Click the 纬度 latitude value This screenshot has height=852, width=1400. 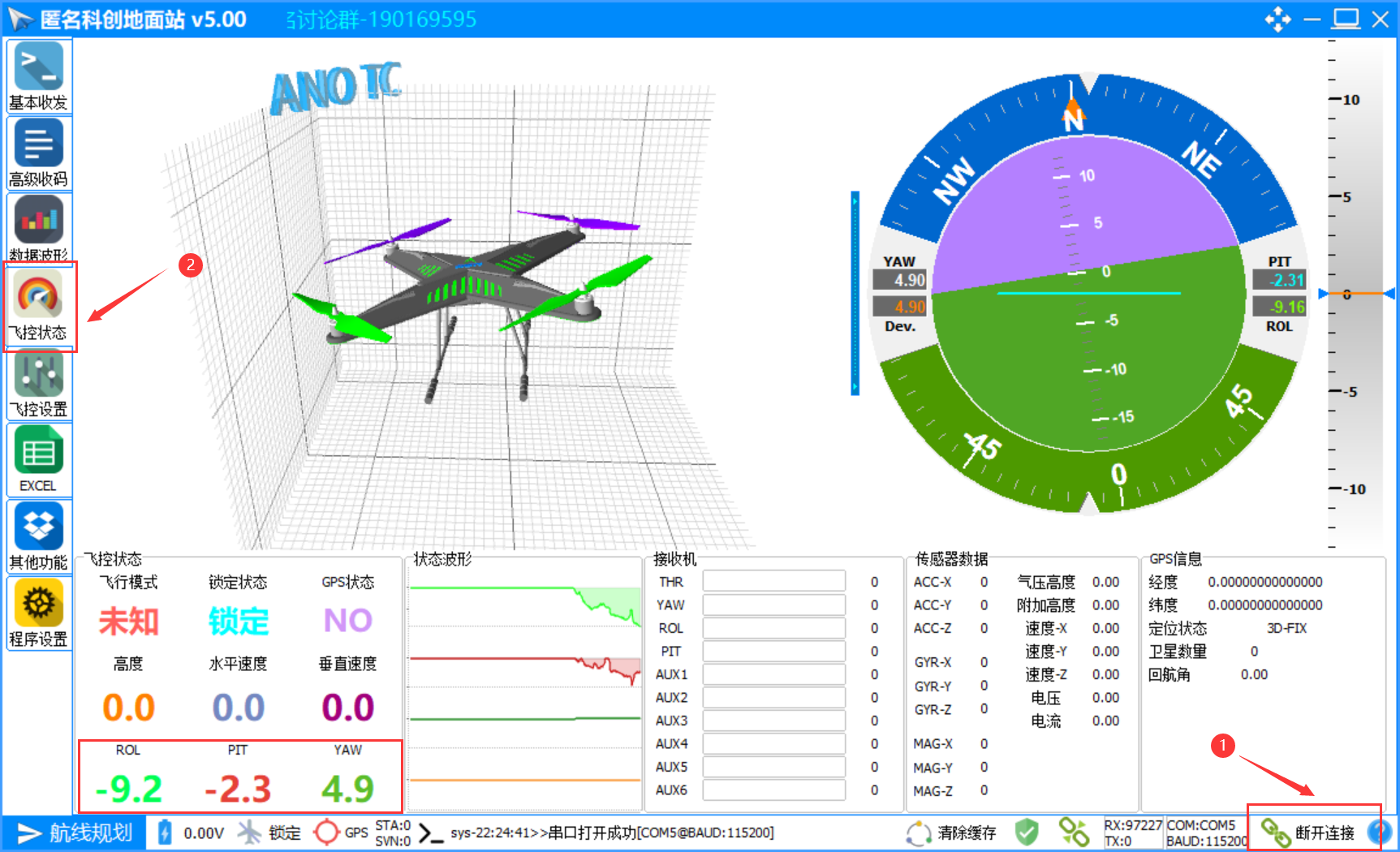point(1265,605)
